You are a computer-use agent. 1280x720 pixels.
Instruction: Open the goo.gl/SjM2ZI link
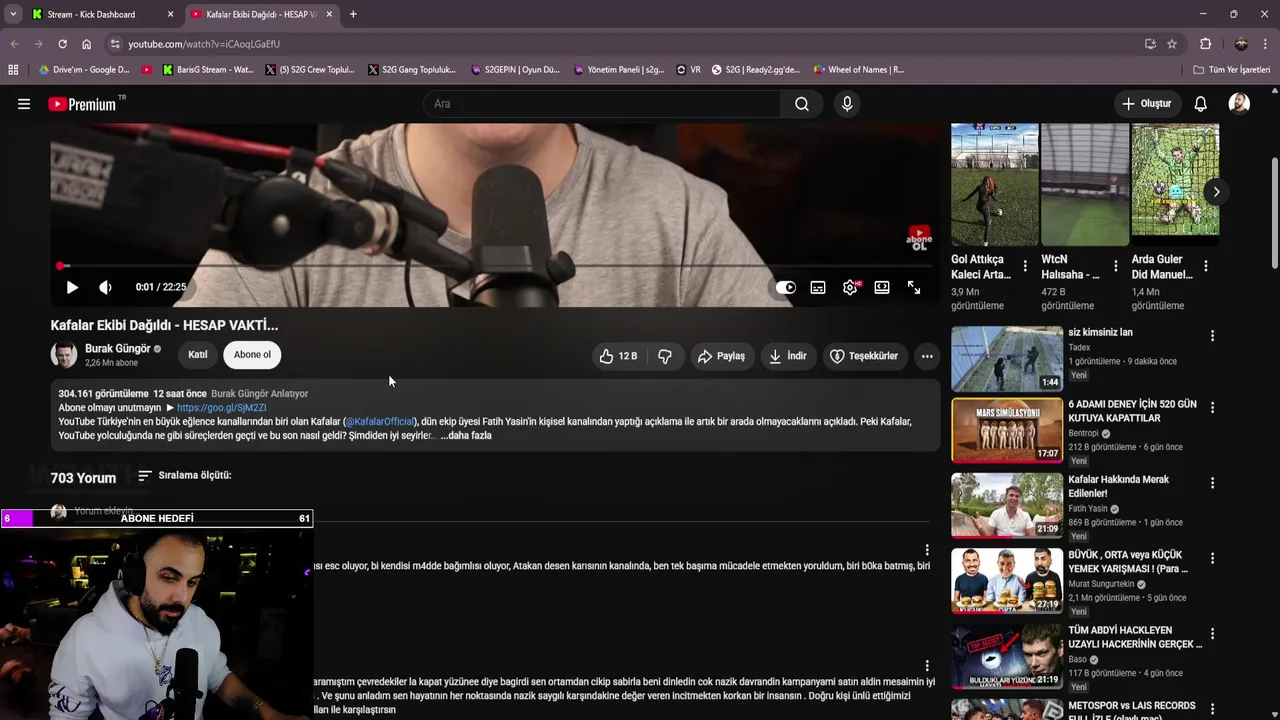click(x=222, y=408)
